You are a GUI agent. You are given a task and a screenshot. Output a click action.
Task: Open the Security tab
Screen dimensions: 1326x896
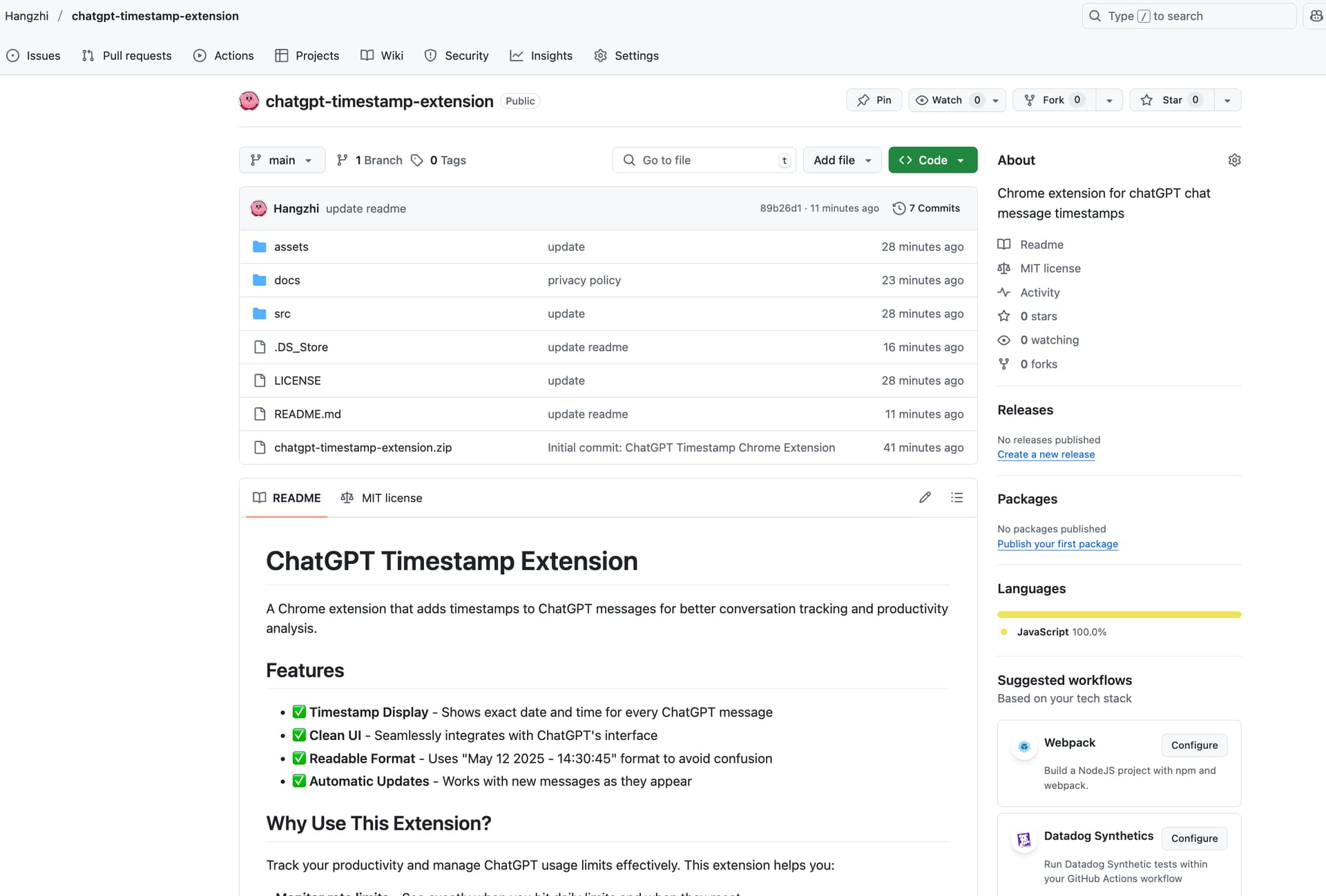(457, 56)
